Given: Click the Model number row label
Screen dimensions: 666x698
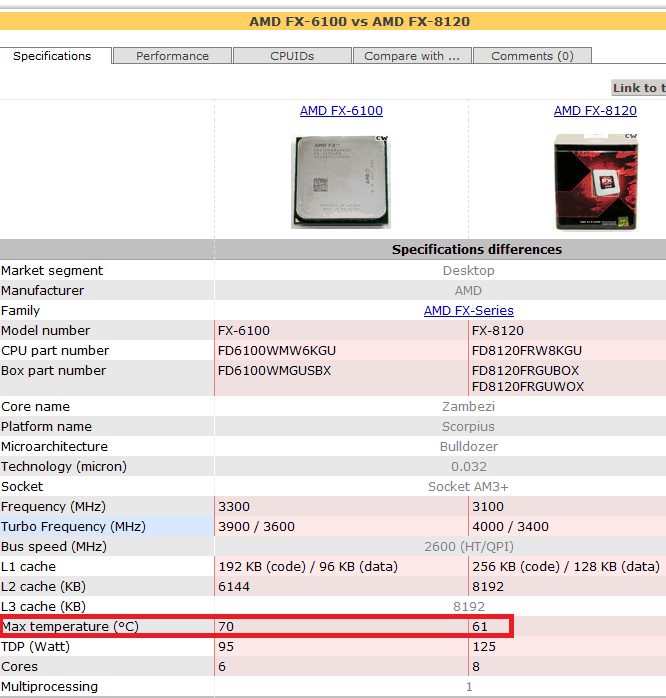Looking at the screenshot, I should [45, 330].
